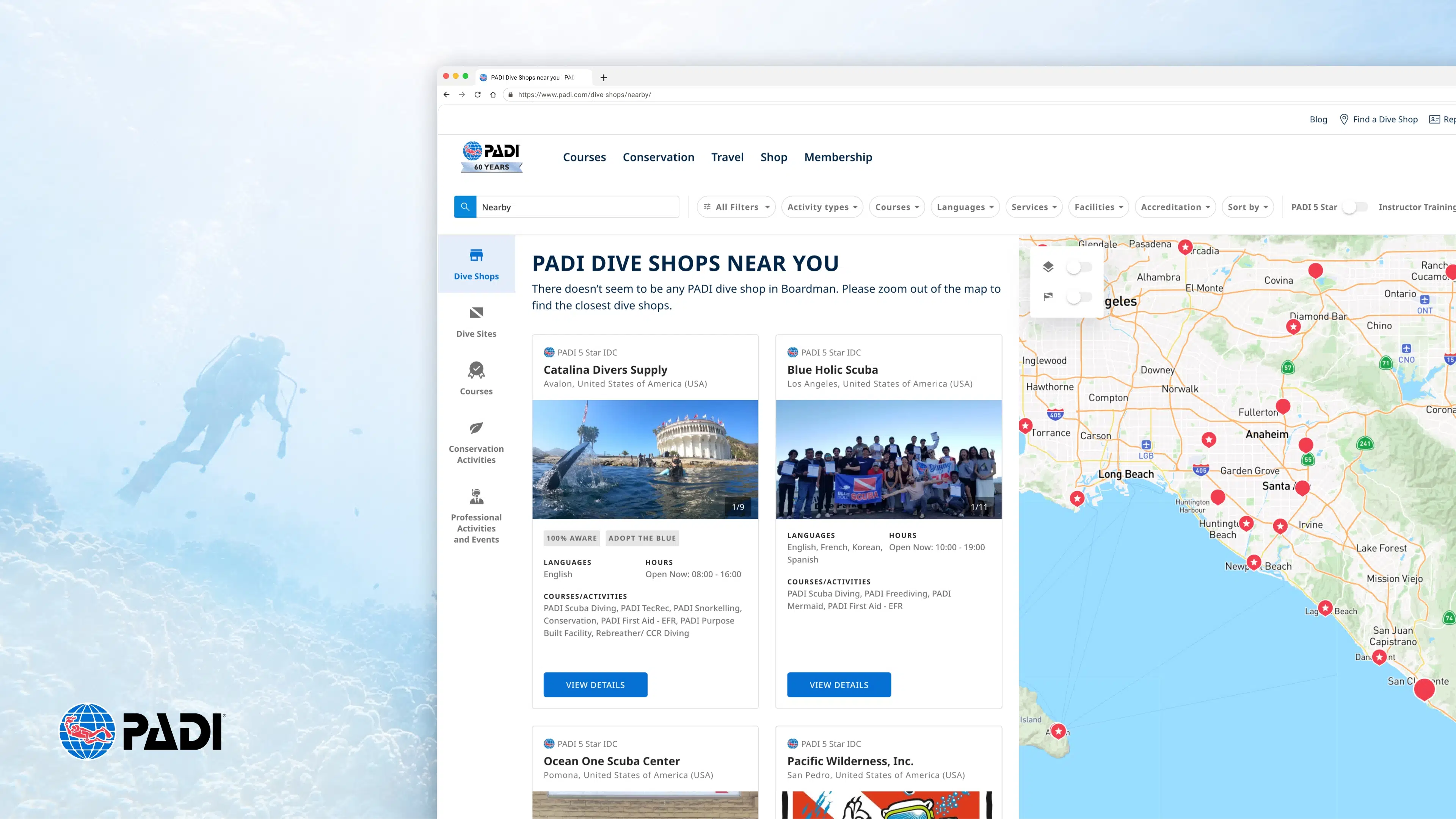Toggle the dive flag switch on the map
The height and width of the screenshot is (819, 1456).
pyautogui.click(x=1078, y=297)
